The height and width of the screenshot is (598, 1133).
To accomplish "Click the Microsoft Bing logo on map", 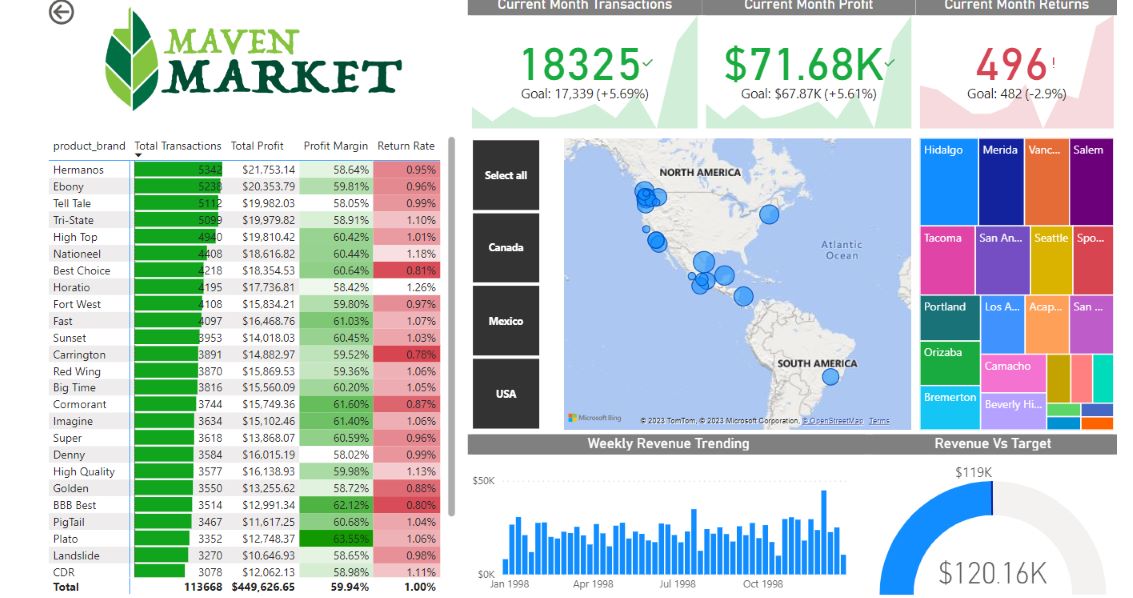I will click(595, 418).
